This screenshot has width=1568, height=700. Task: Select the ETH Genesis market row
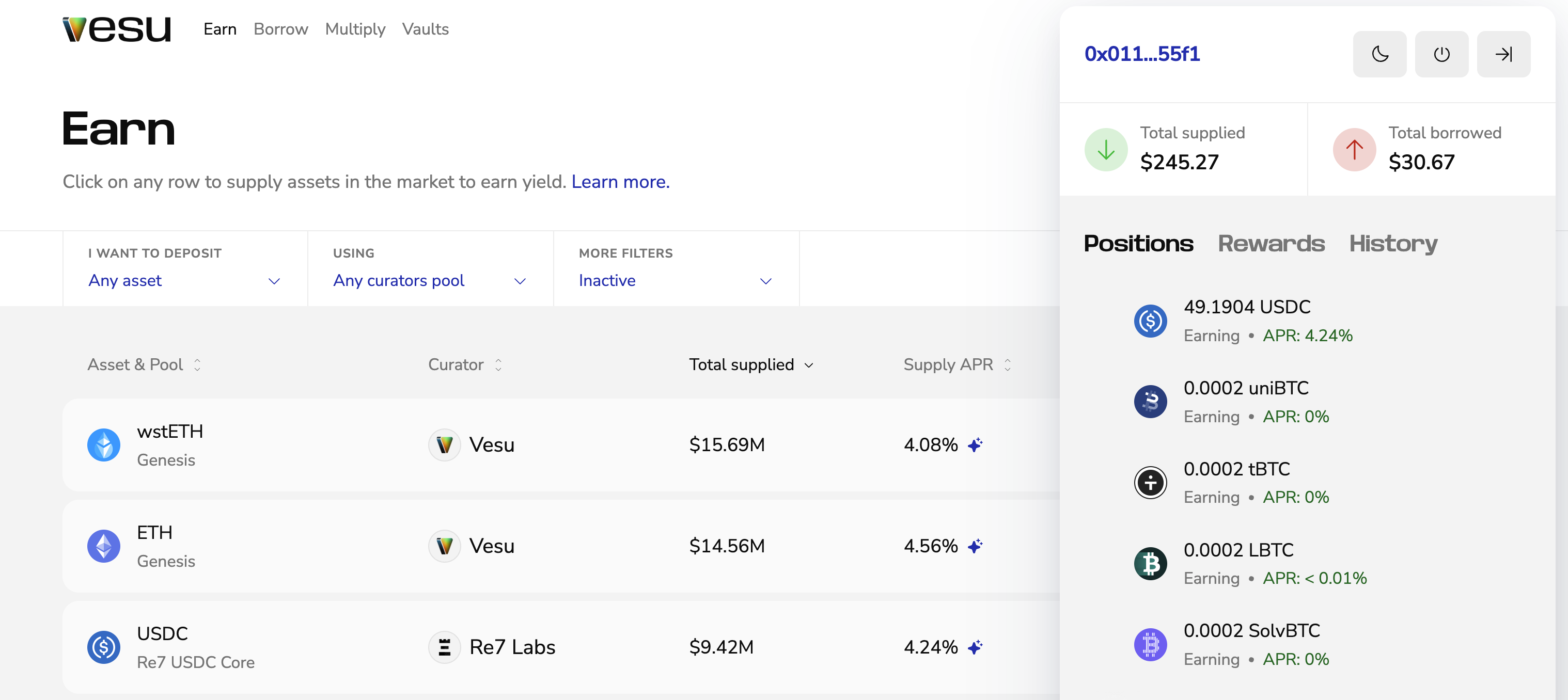pos(560,546)
